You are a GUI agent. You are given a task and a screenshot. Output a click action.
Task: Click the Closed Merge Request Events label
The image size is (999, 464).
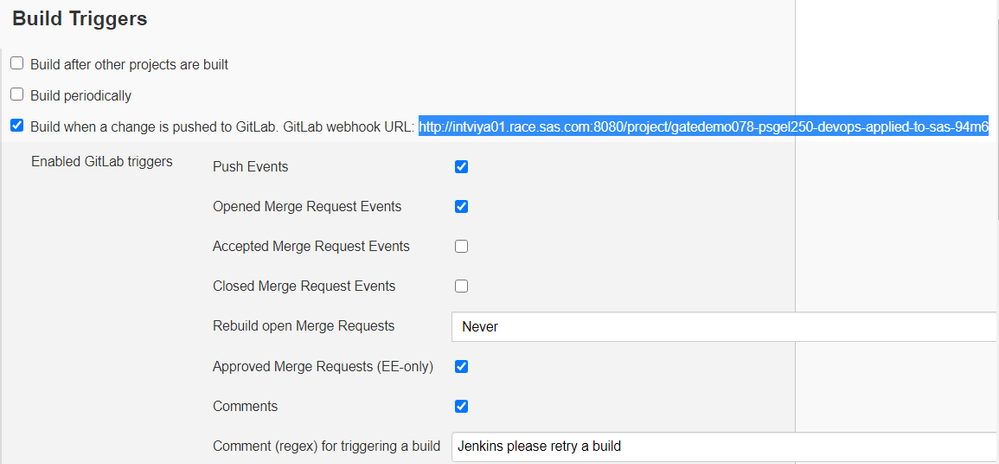[x=304, y=286]
